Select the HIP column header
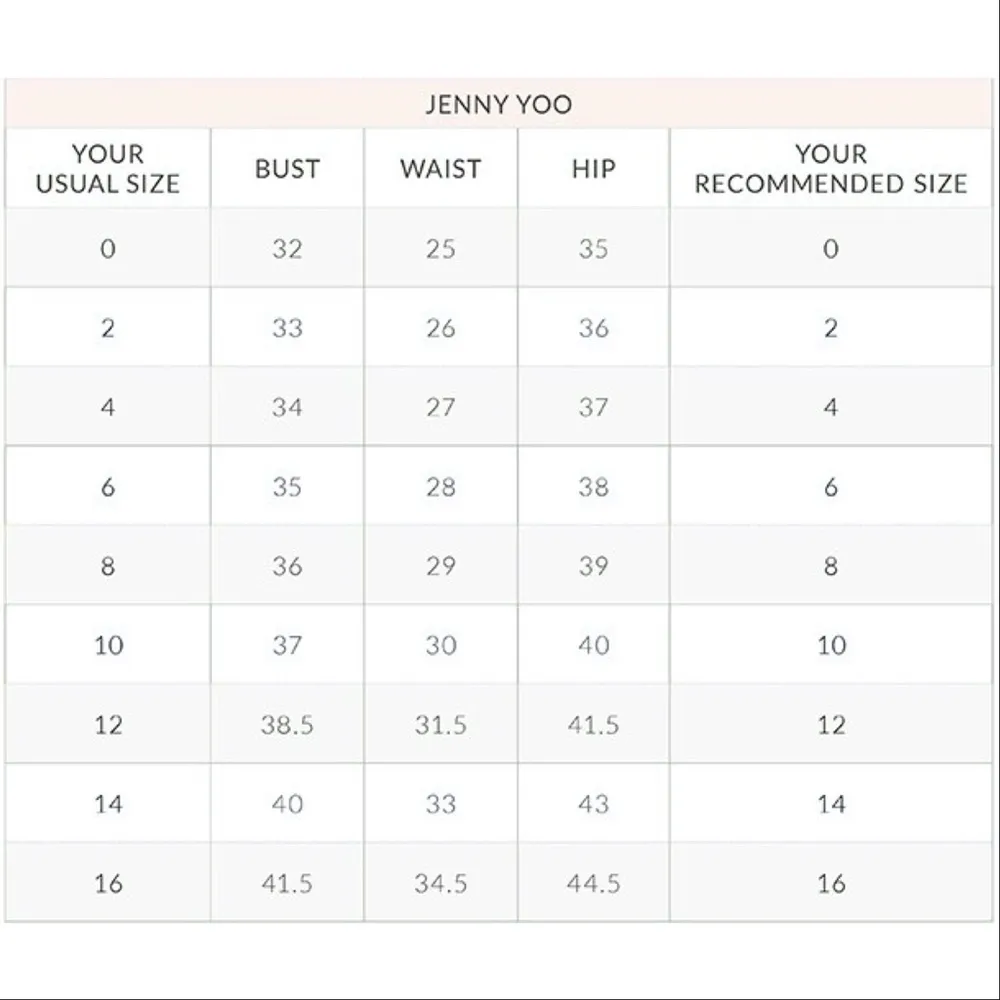1000x1000 pixels. pos(593,169)
